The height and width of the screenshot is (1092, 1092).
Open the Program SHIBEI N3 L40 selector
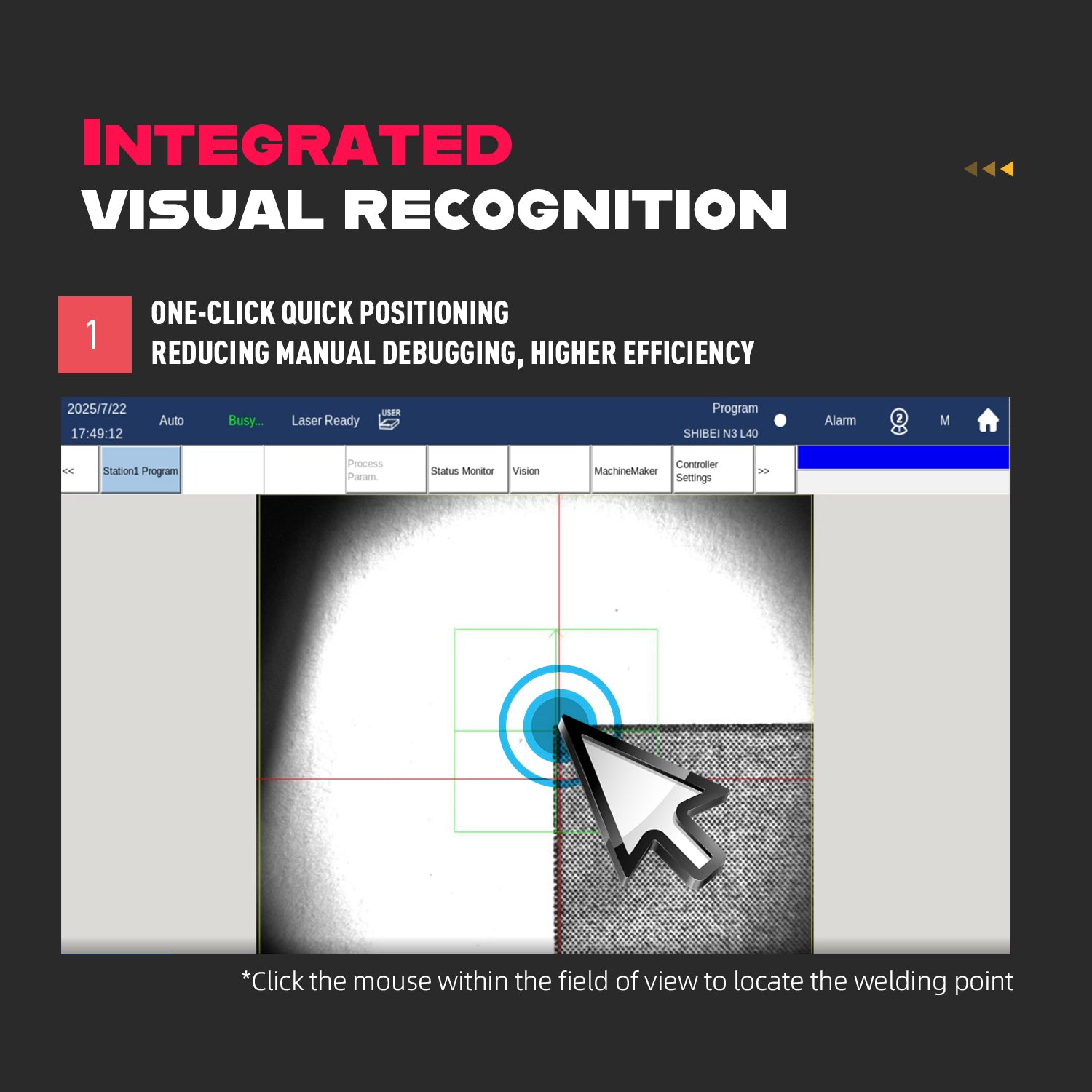pyautogui.click(x=721, y=421)
